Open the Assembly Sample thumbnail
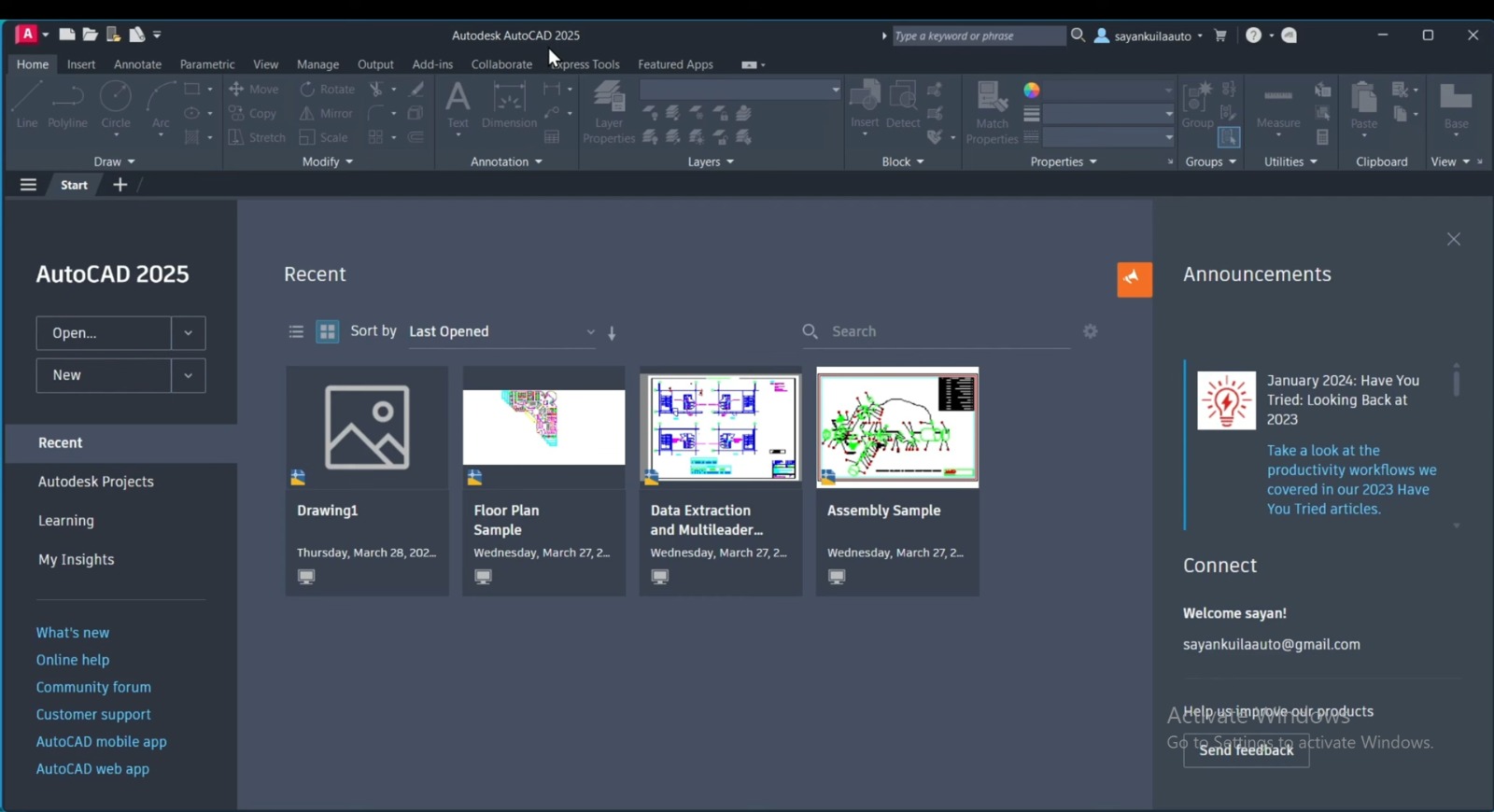 coord(897,427)
